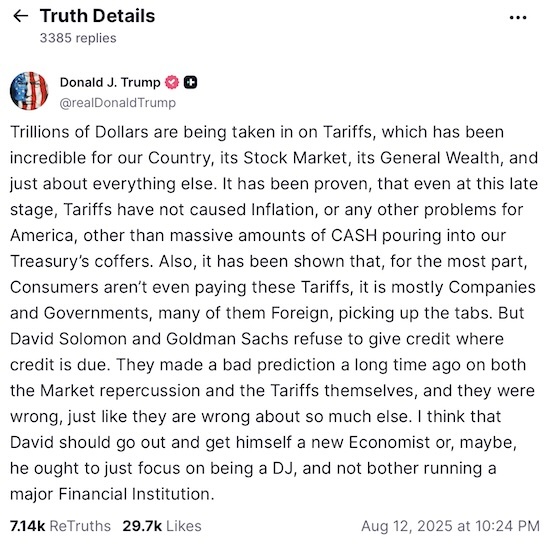Click the Truth Details header title
This screenshot has width=550, height=545.
click(x=98, y=16)
